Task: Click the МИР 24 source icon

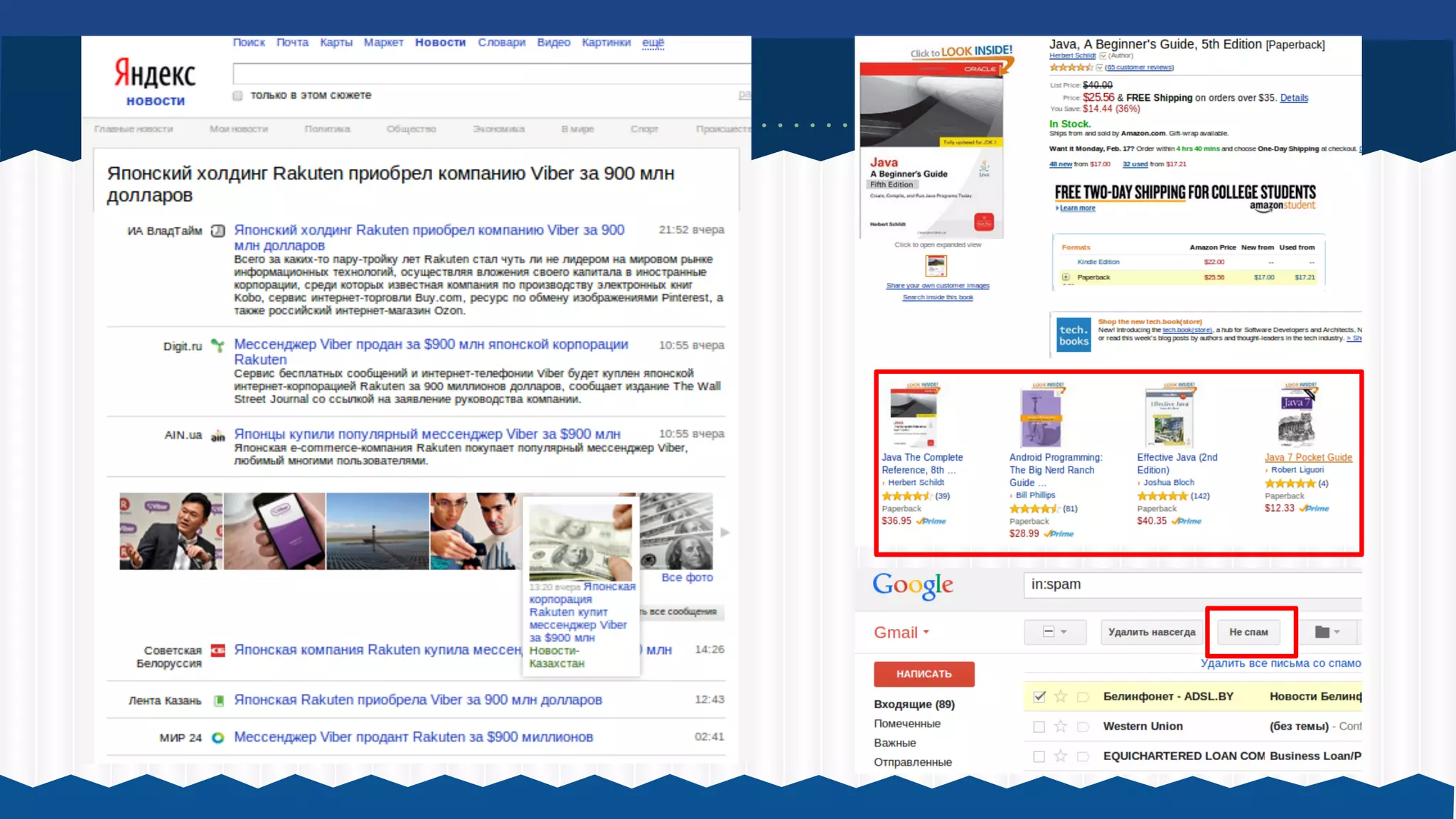Action: pos(218,738)
